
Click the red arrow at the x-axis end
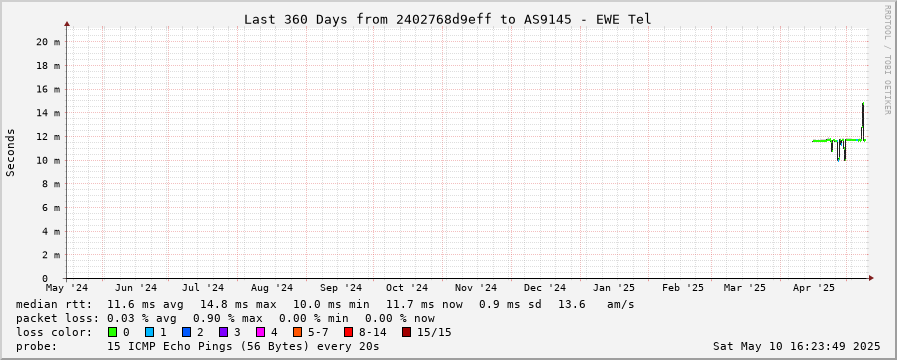coord(871,278)
